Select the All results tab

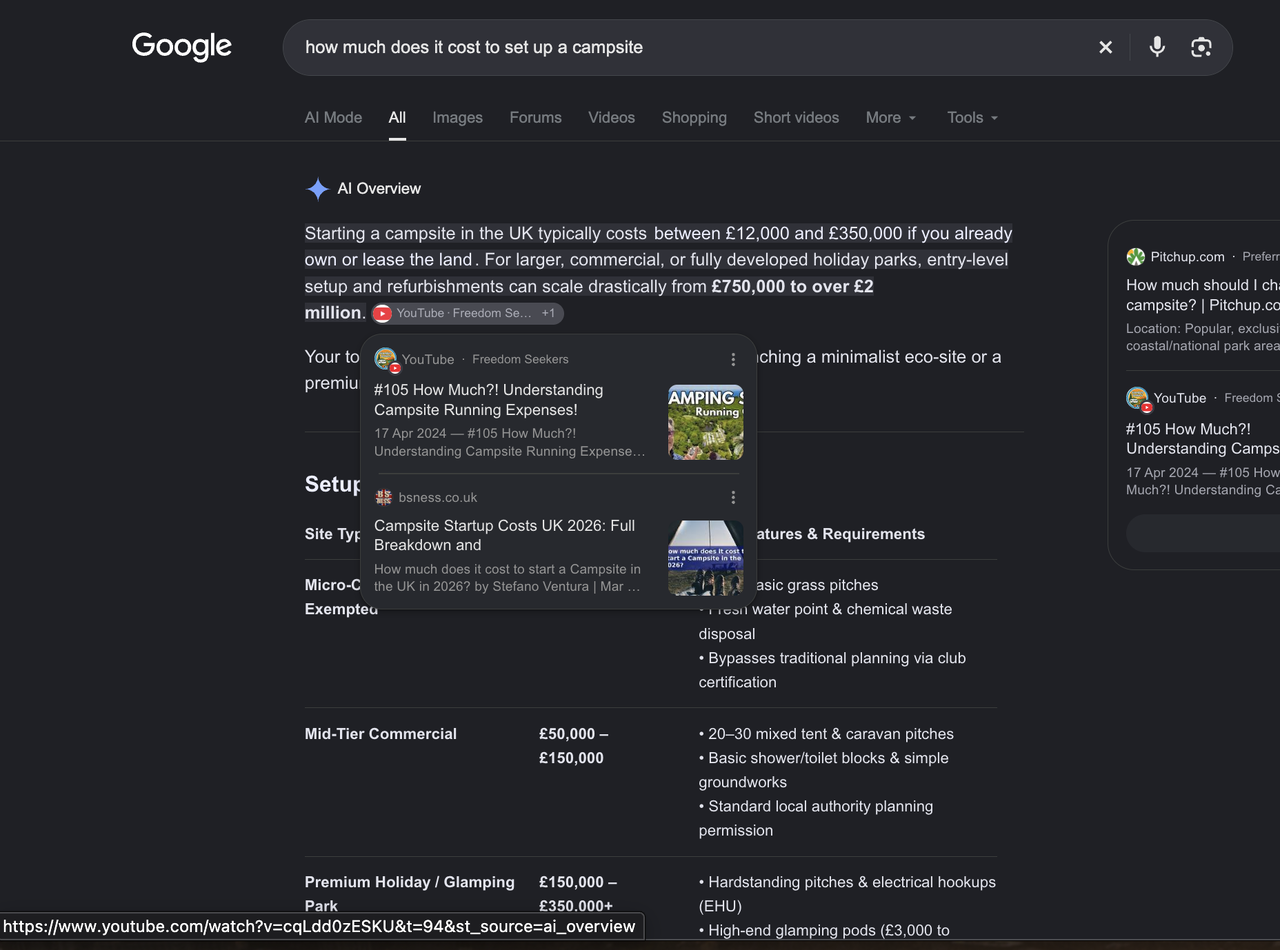tap(397, 117)
